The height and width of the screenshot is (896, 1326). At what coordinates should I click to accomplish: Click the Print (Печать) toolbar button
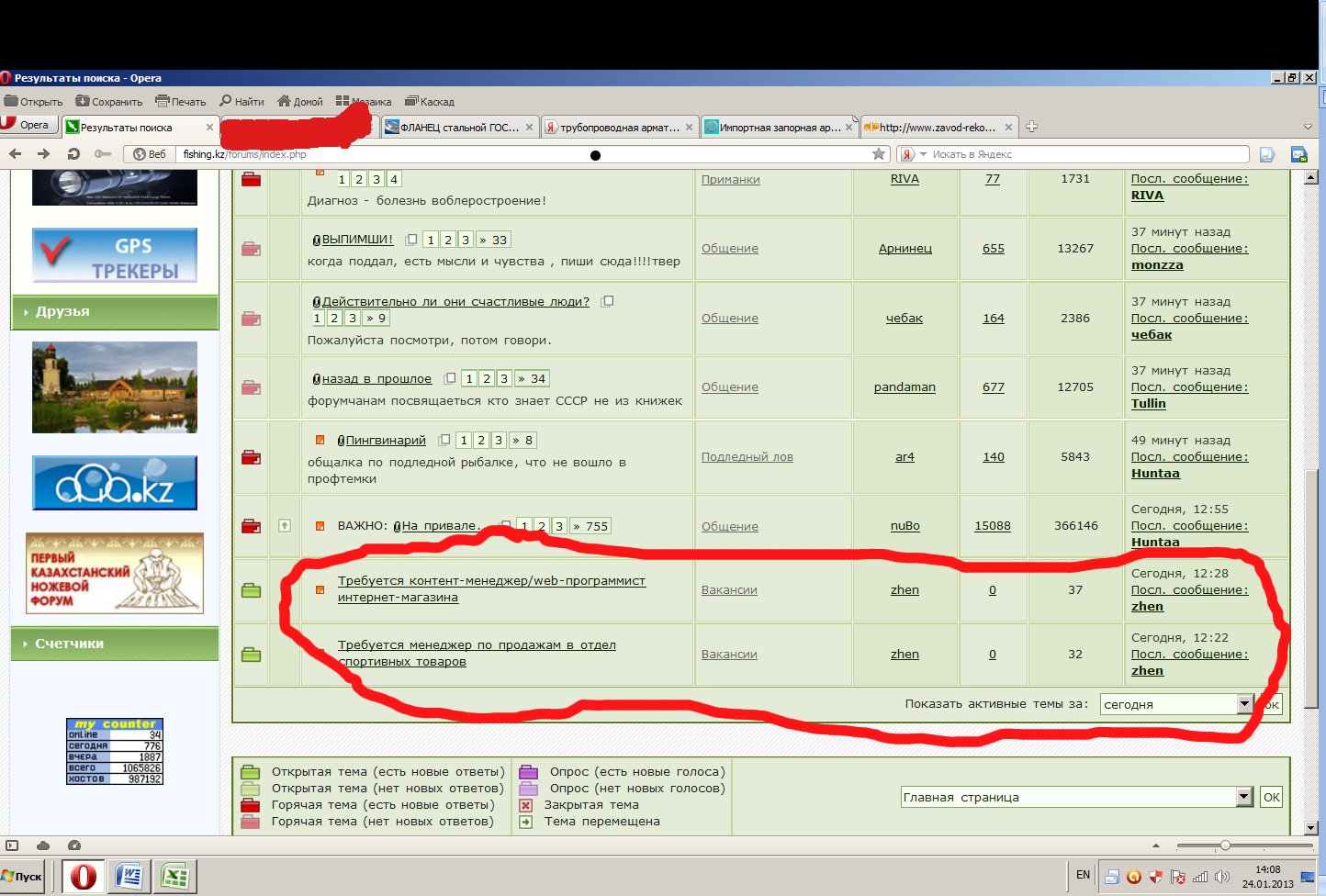(x=181, y=102)
